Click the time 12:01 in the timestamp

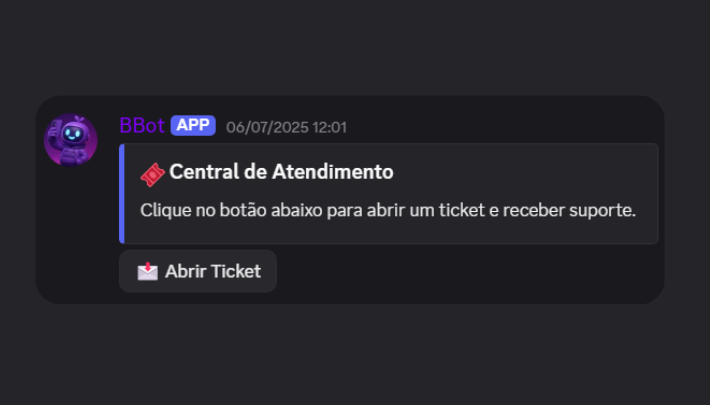330,127
